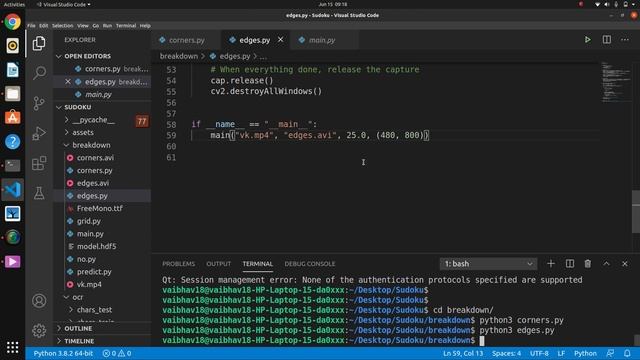The height and width of the screenshot is (360, 640).
Task: Switch to the Output panel tab
Action: pos(218,264)
